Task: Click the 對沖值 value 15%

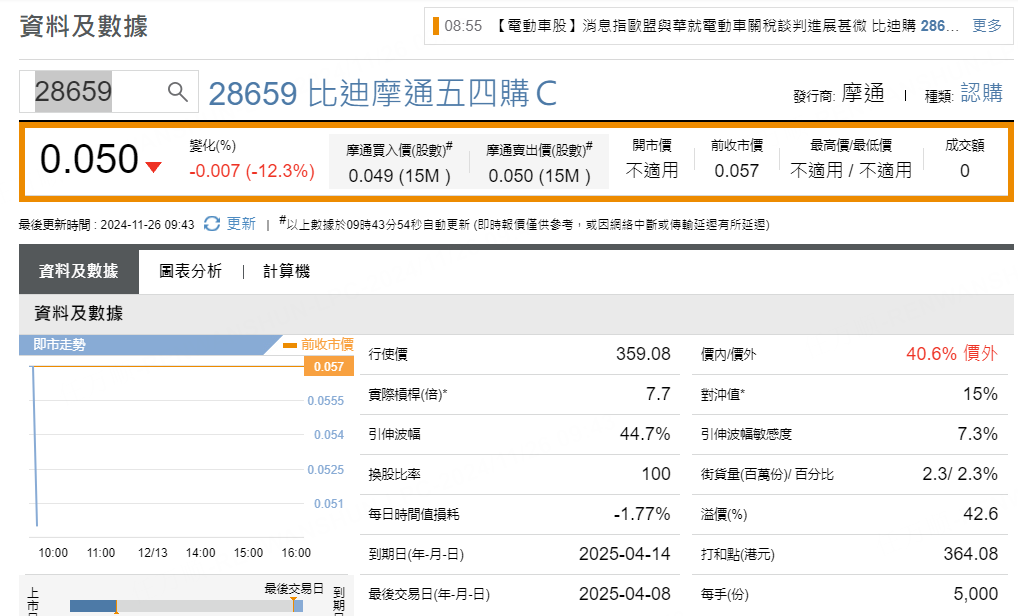Action: point(980,394)
